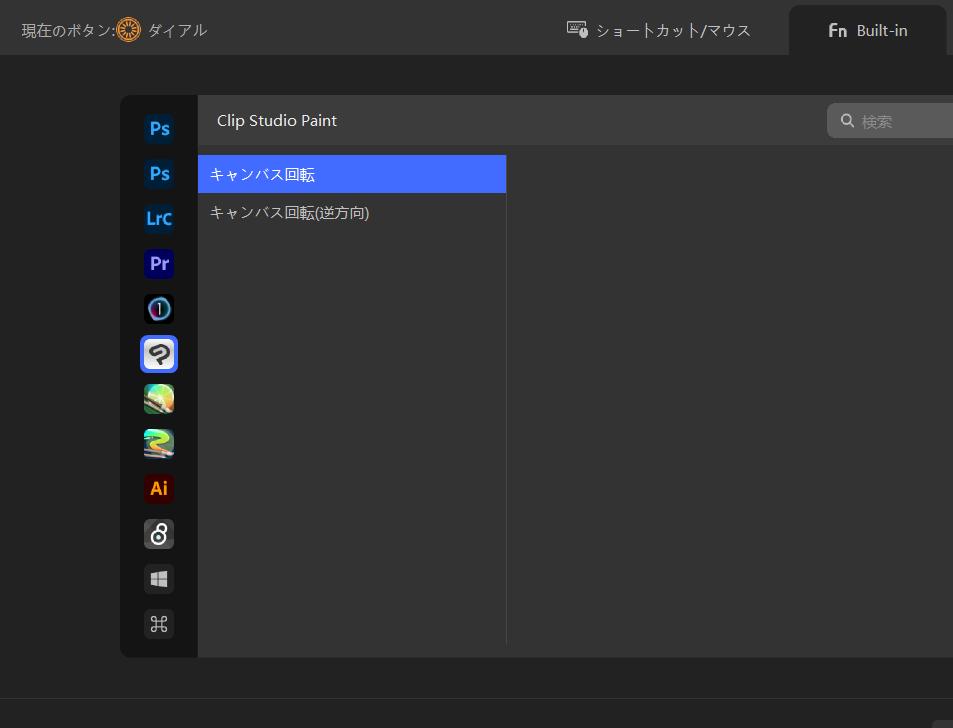Click the Clip Studio Paint panel title
This screenshot has height=728, width=953.
click(x=277, y=120)
